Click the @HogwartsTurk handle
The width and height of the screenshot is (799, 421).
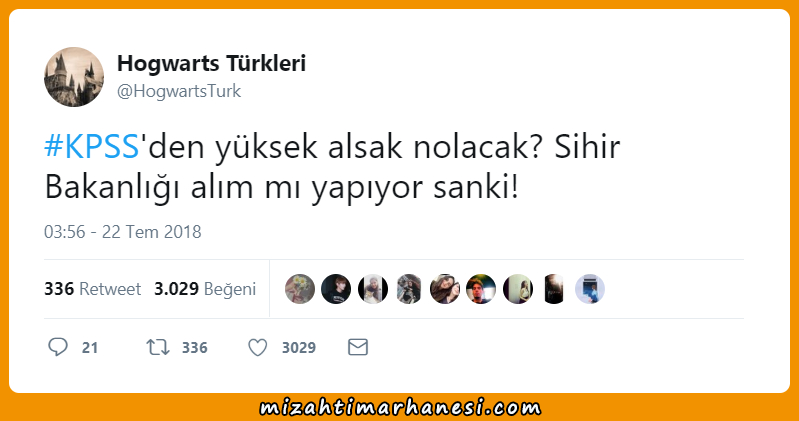[x=179, y=91]
